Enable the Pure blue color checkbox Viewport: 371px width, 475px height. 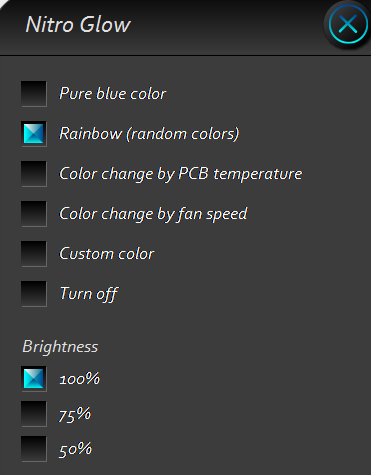[x=34, y=94]
